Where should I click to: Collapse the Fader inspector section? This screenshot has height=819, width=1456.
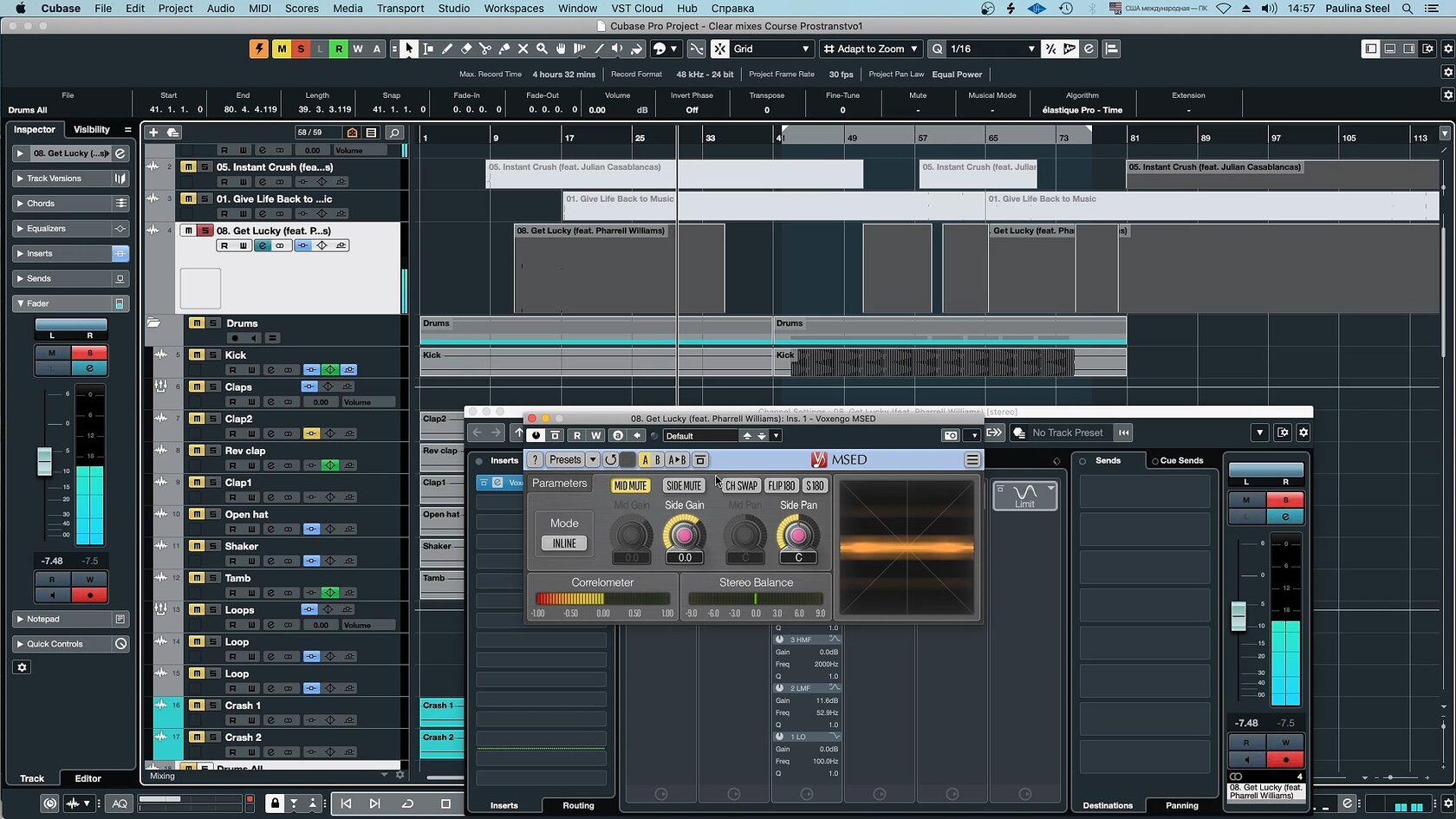[x=72, y=304]
